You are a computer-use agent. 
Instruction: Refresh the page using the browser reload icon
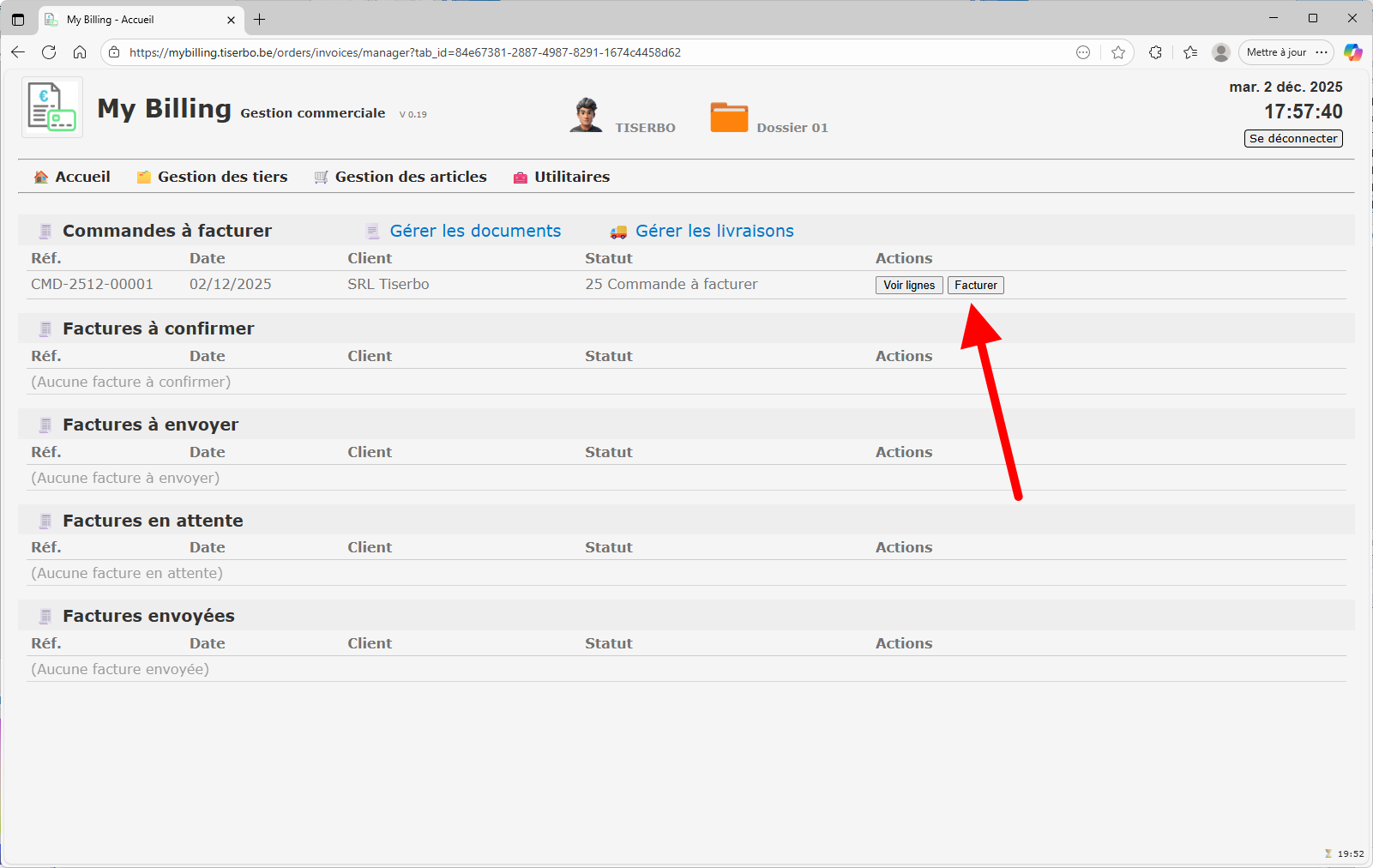[49, 52]
